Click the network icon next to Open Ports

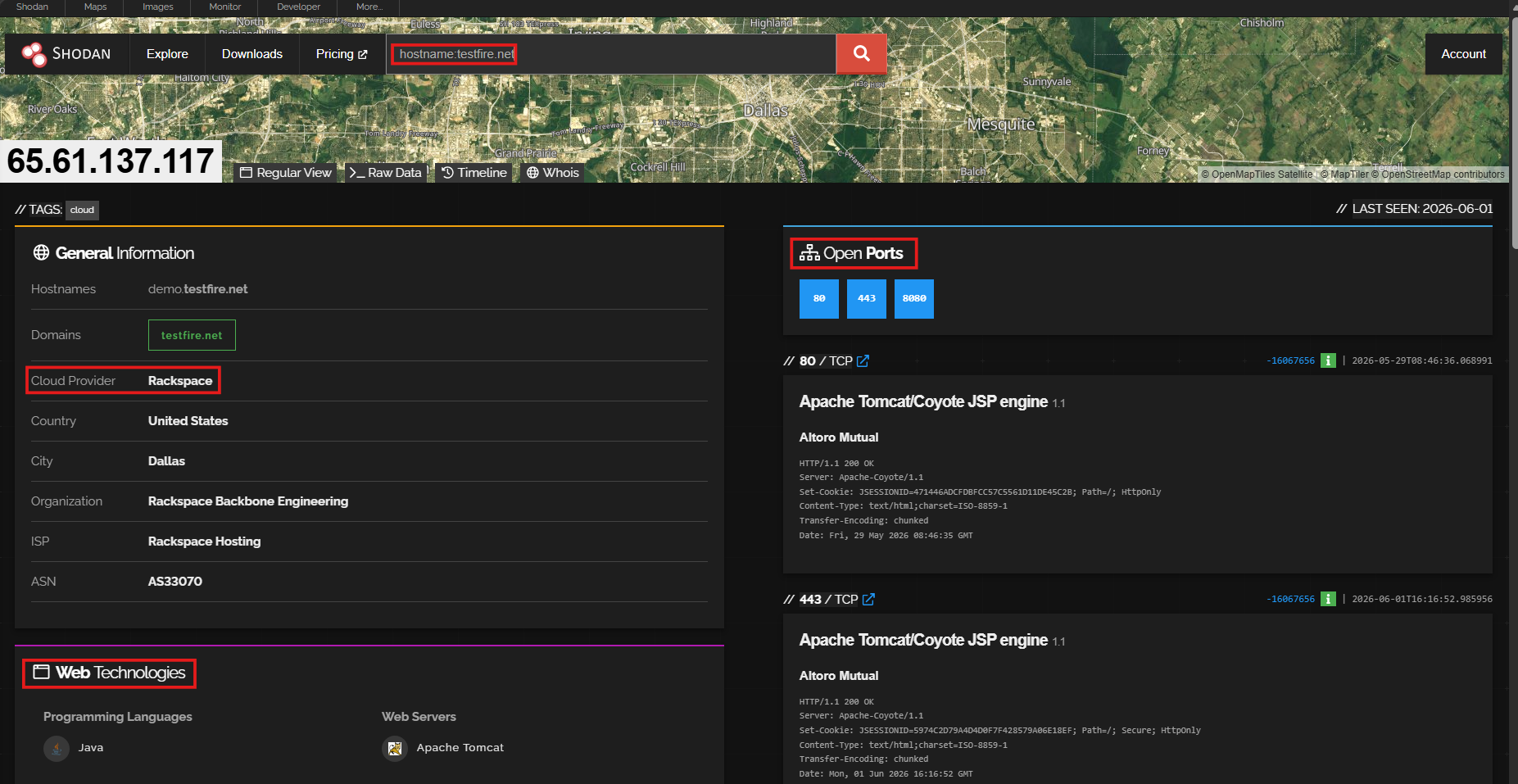809,253
